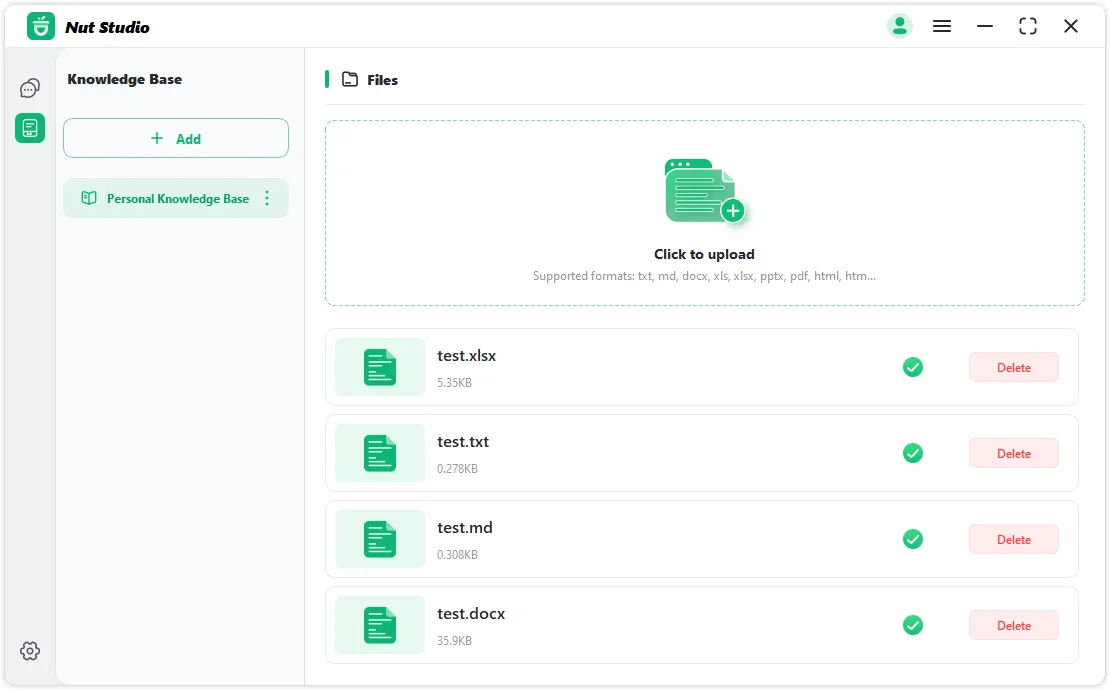Viewport: 1110px width, 690px height.
Task: Select the Knowledge Base sidebar icon
Action: [30, 128]
